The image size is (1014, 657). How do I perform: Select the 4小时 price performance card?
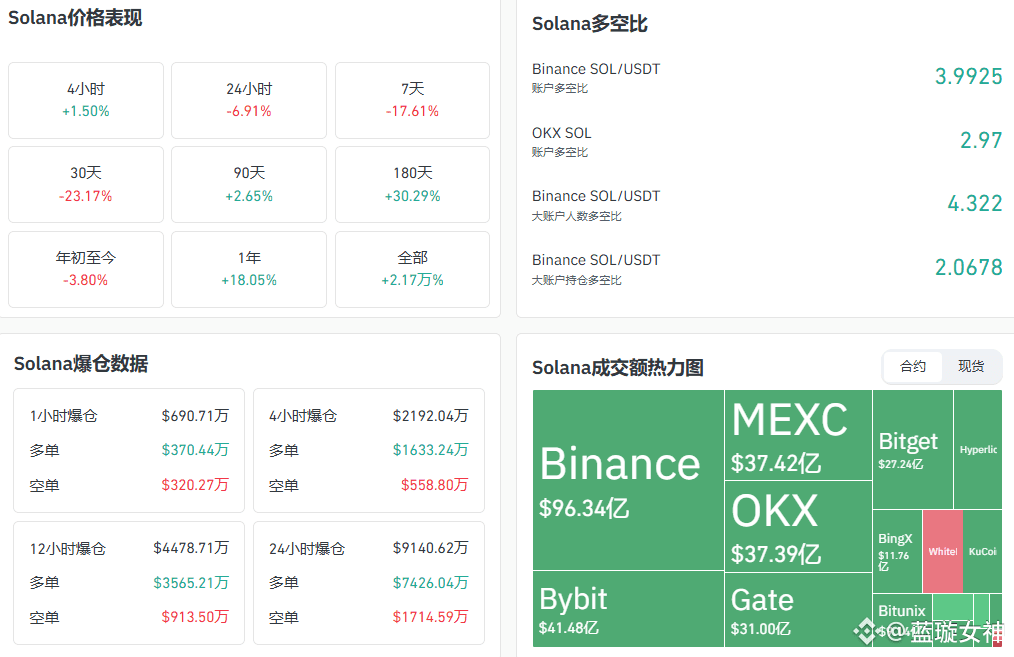[x=86, y=100]
